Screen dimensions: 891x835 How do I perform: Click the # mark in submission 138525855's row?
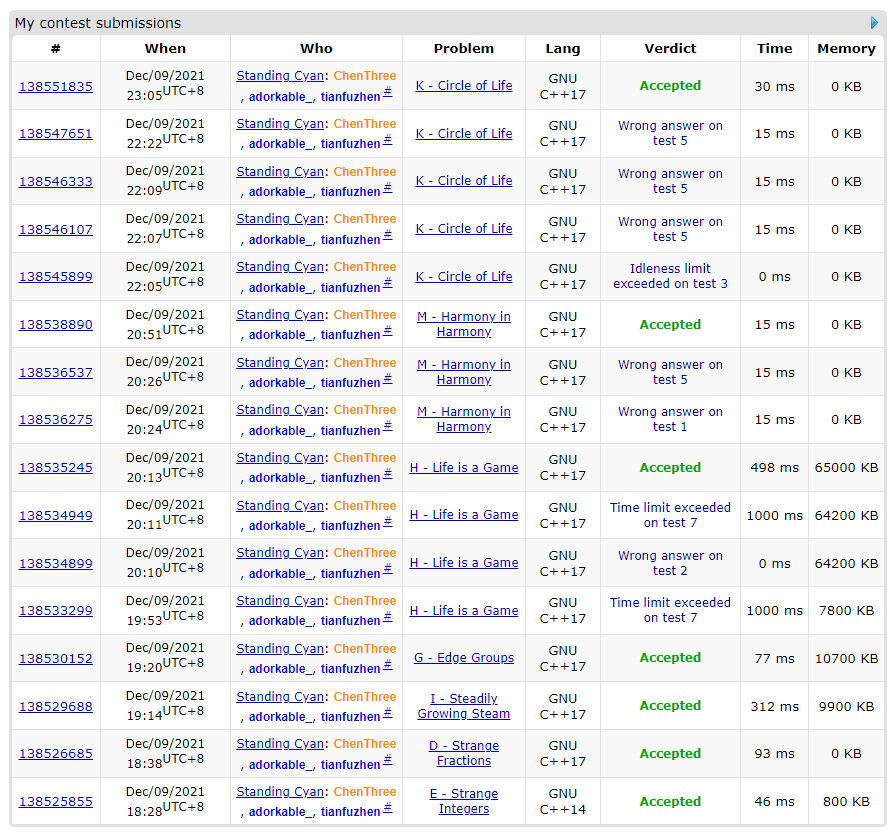point(388,808)
